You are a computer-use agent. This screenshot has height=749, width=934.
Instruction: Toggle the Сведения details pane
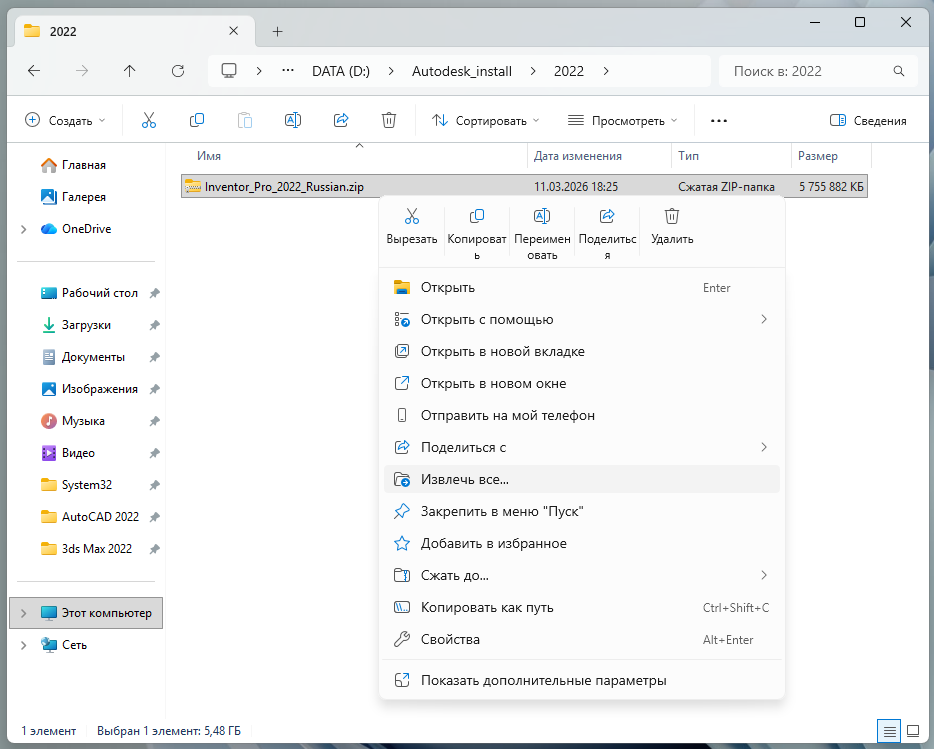pos(868,120)
